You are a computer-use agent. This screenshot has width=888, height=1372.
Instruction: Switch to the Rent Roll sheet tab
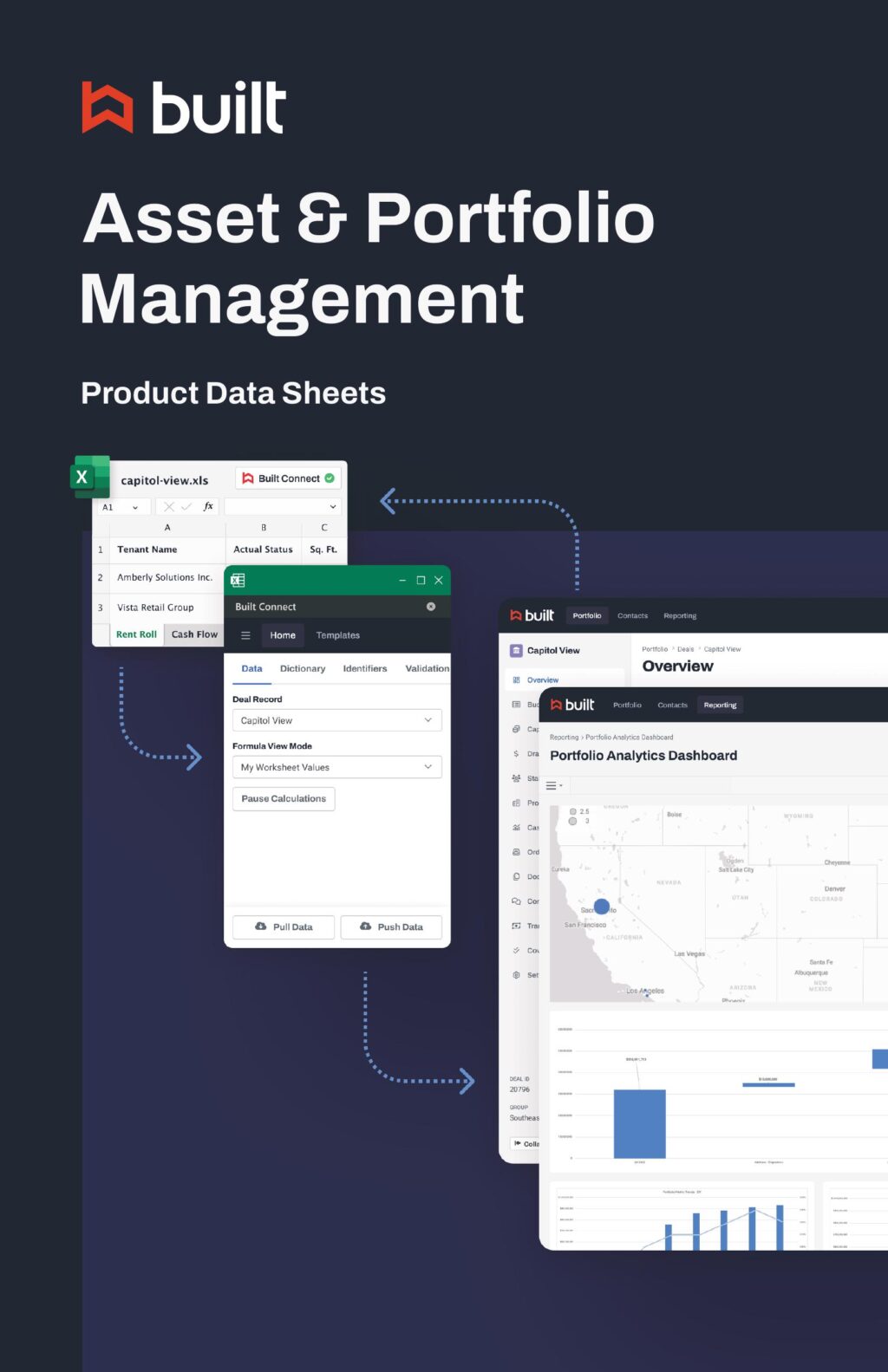(136, 634)
